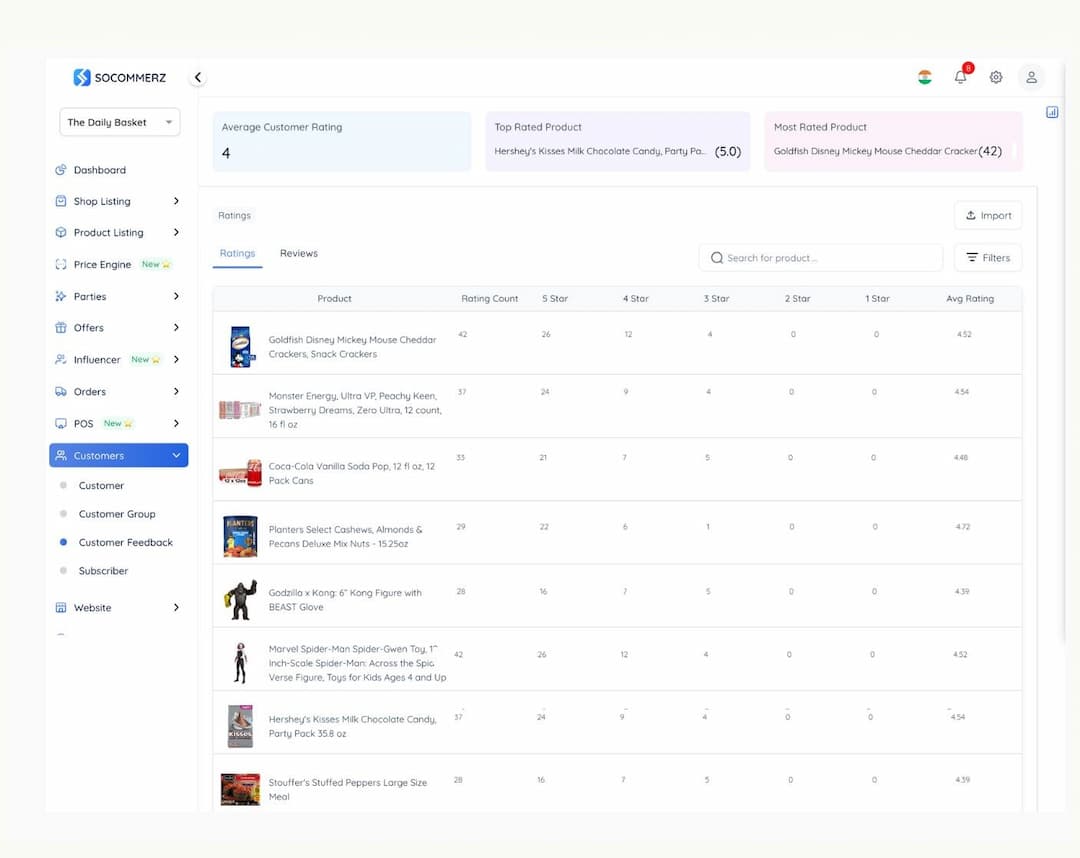The width and height of the screenshot is (1080, 858).
Task: Click the Rating Count column header
Action: pyautogui.click(x=490, y=299)
